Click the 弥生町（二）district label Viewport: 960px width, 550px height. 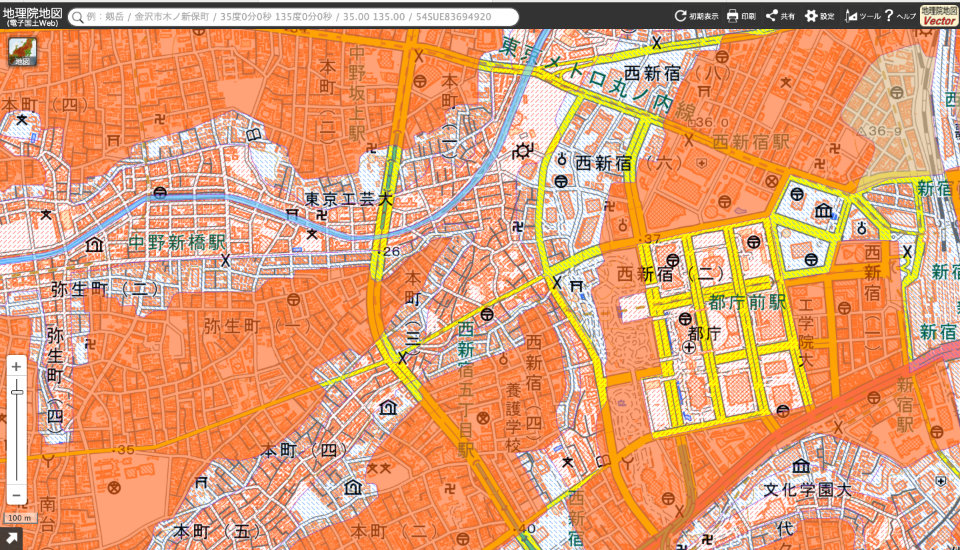[x=105, y=288]
